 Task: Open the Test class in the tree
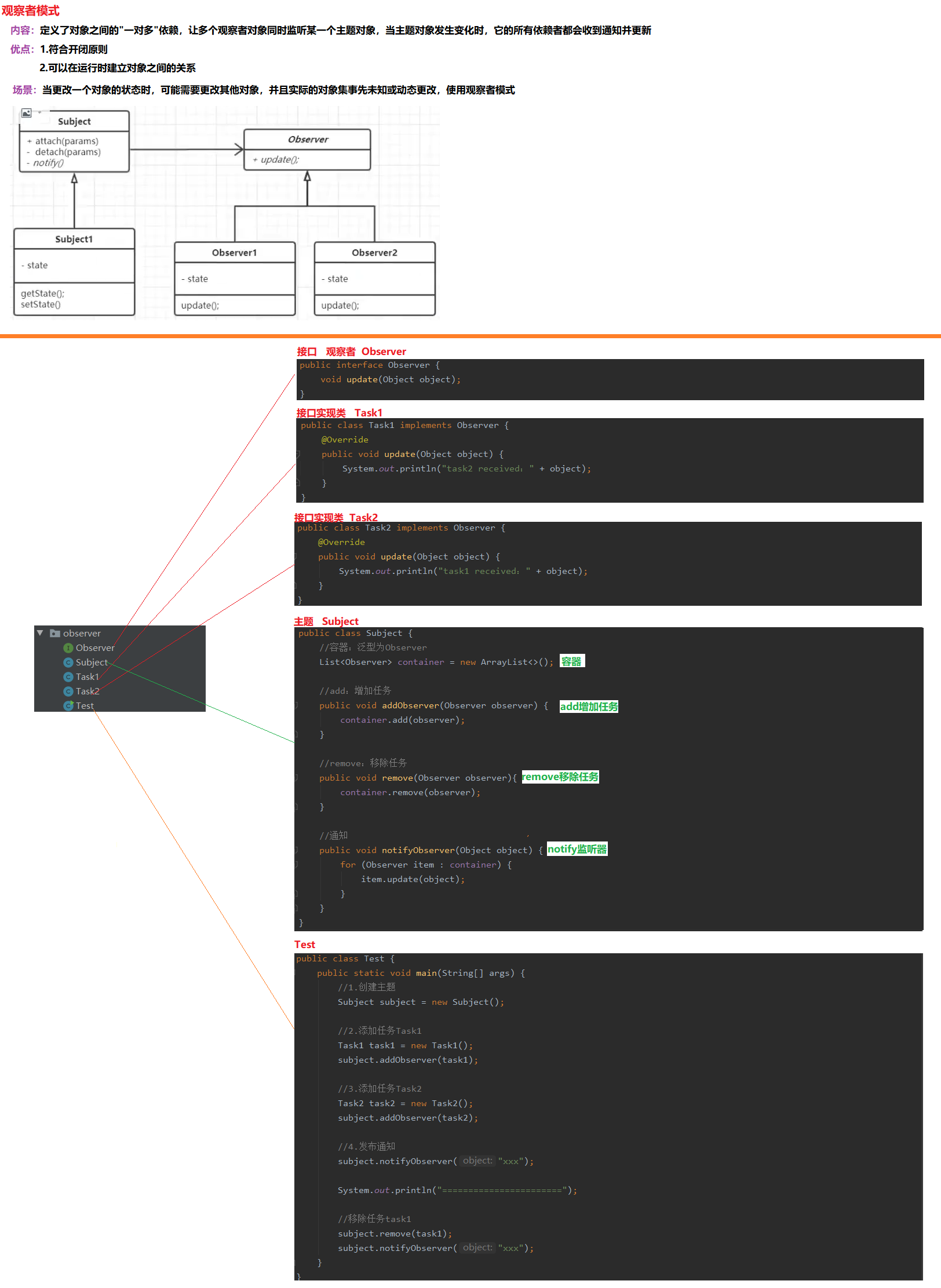coord(85,706)
